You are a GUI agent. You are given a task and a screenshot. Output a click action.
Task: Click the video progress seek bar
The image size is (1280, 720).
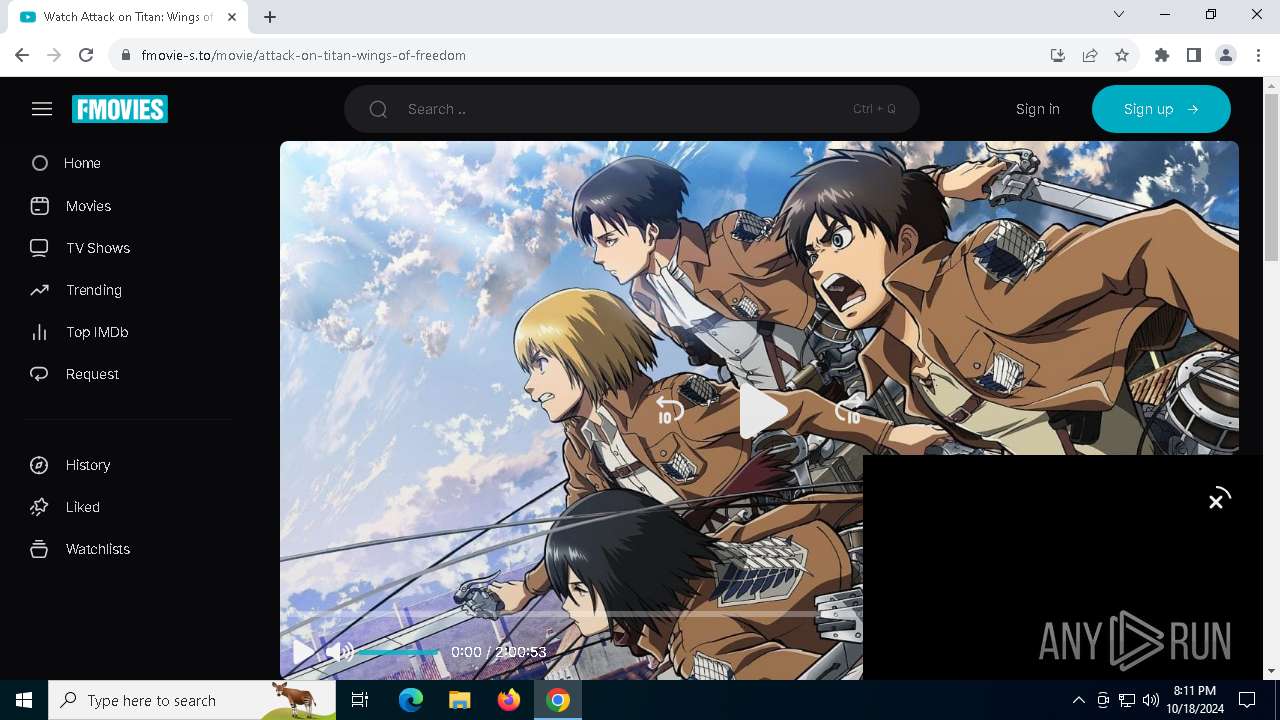(571, 613)
